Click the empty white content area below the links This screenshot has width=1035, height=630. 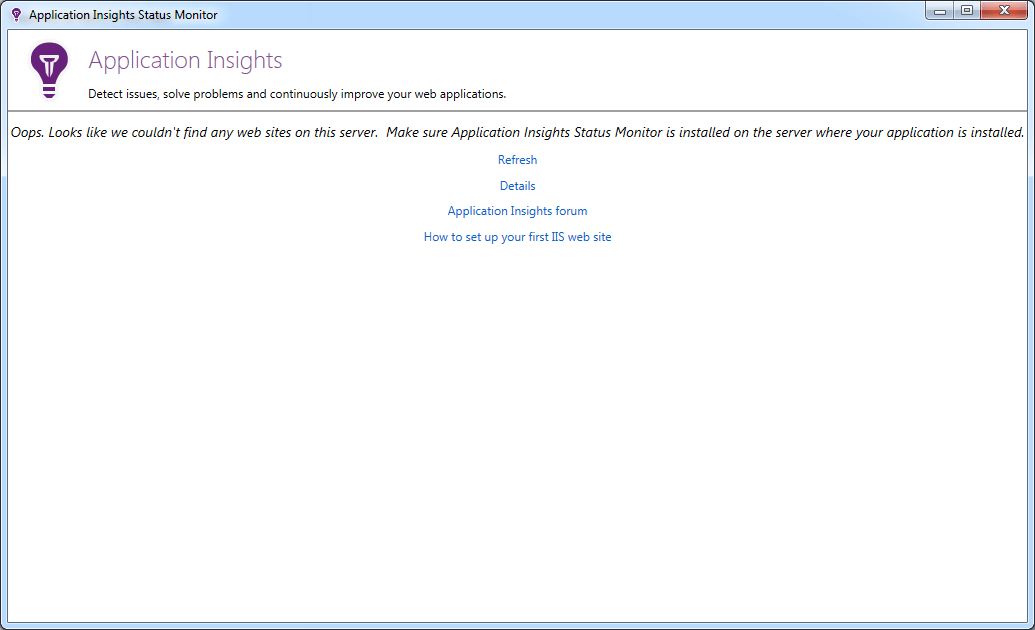tap(517, 420)
